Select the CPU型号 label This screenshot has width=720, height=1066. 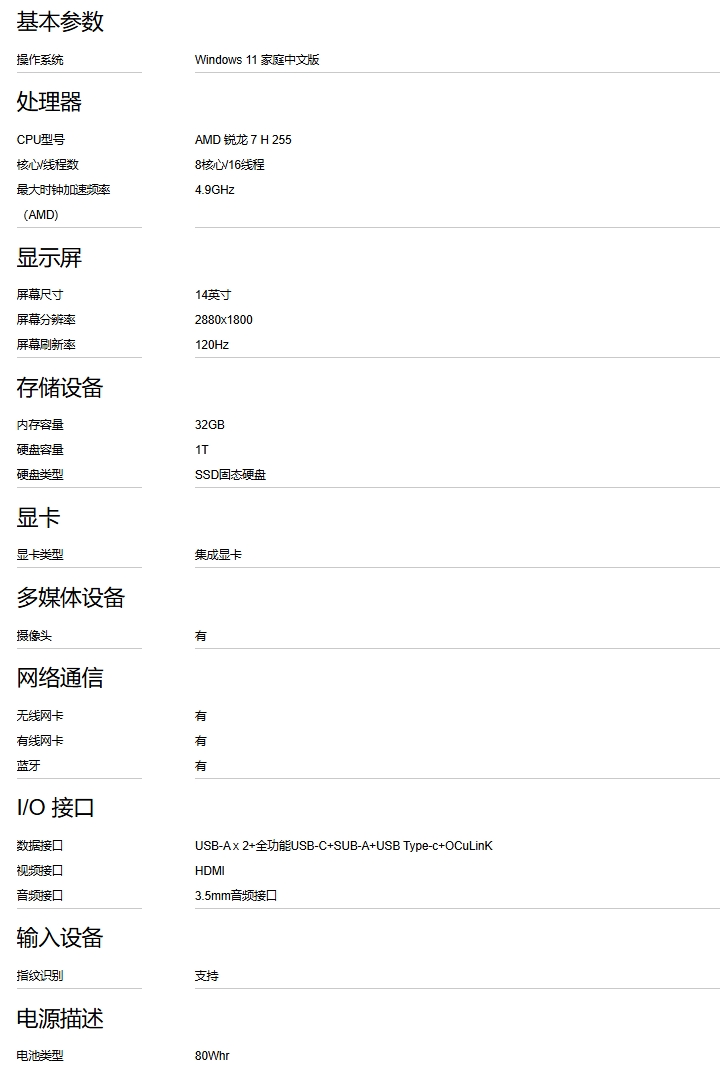pos(41,140)
